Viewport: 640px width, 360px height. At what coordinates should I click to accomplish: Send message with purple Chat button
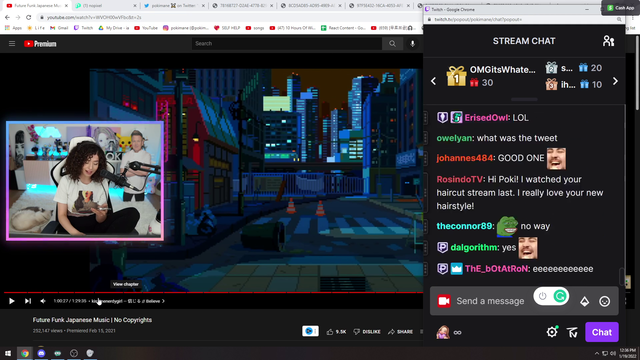602,332
